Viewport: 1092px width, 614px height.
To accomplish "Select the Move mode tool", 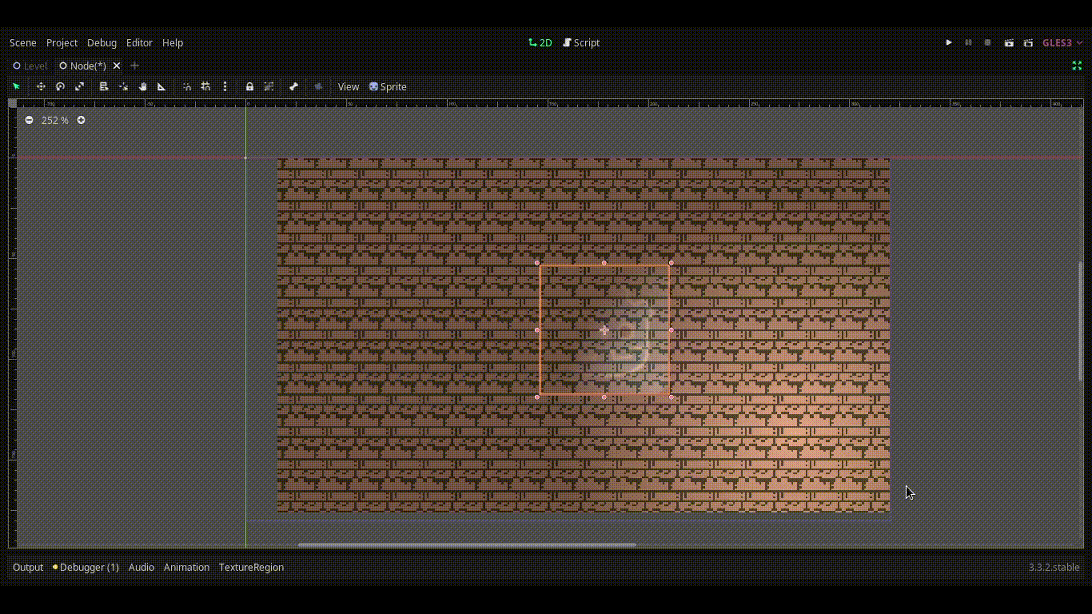I will pos(41,87).
